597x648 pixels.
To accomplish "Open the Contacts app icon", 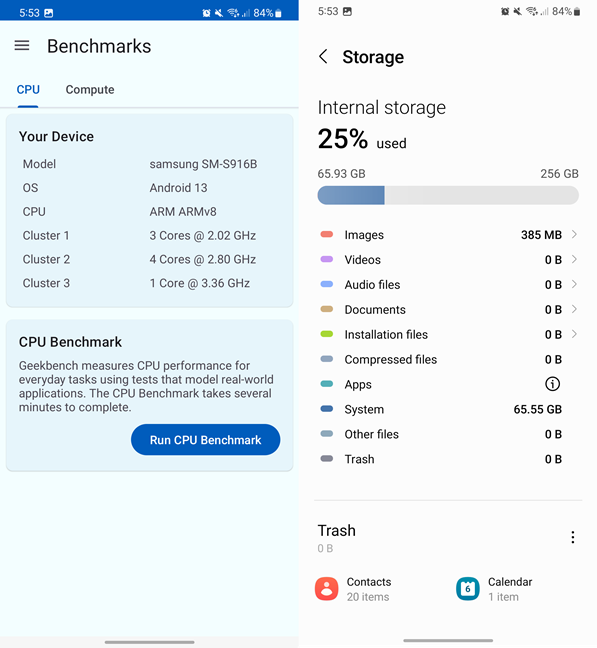I will coord(326,588).
